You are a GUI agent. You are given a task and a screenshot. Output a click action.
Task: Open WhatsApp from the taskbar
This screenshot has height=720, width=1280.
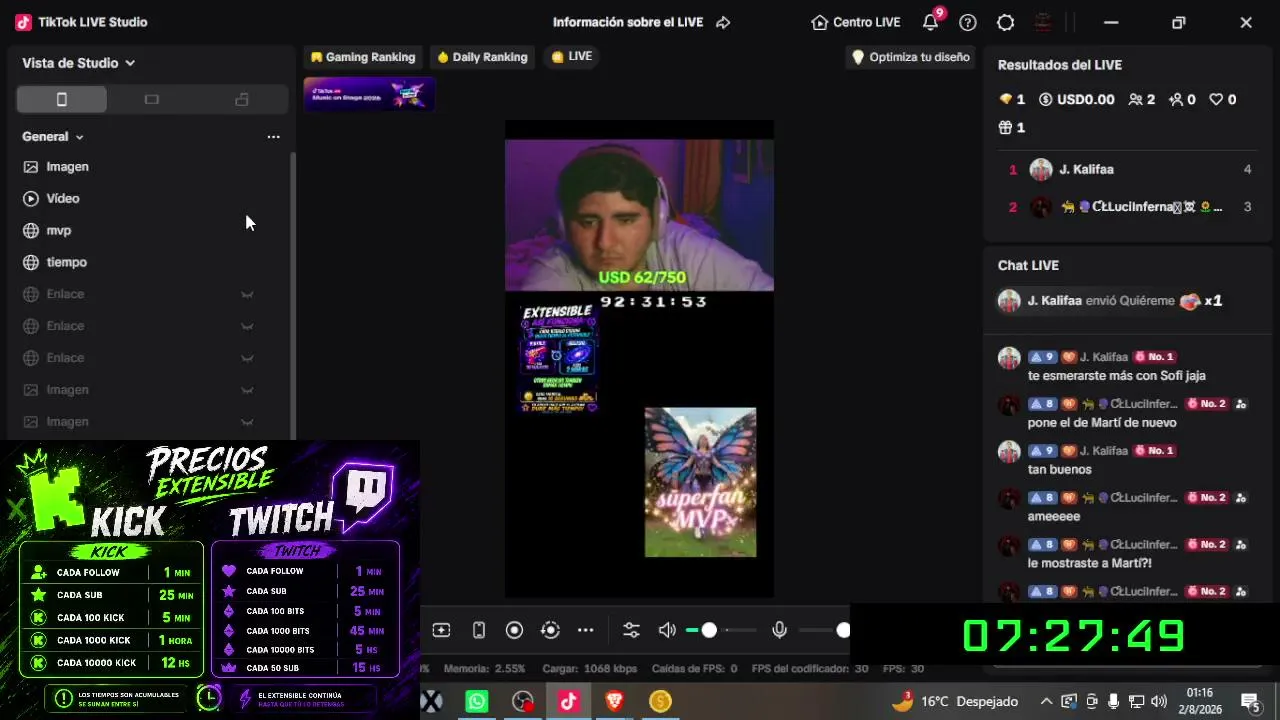[x=477, y=702]
